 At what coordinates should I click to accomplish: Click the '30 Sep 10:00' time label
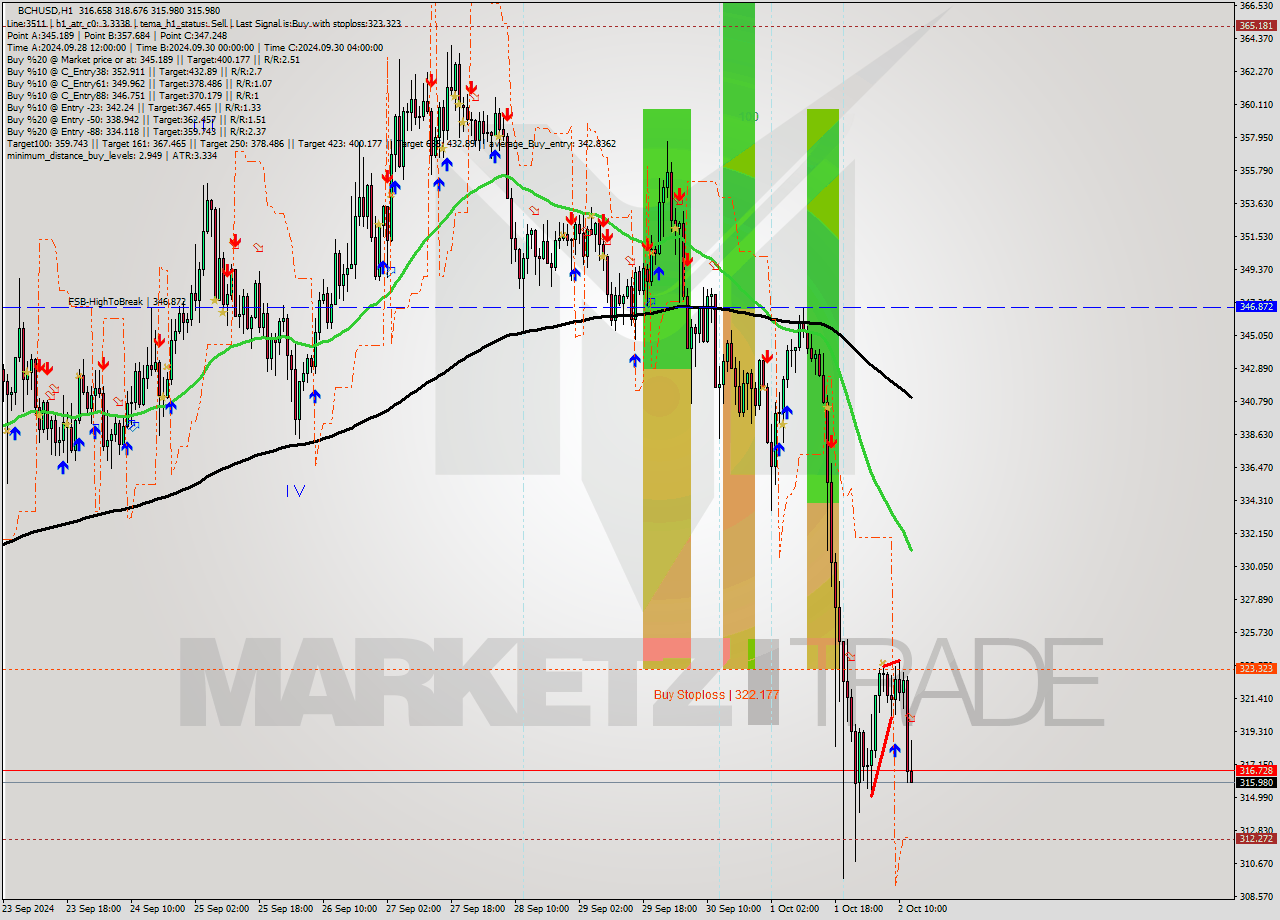[x=735, y=909]
